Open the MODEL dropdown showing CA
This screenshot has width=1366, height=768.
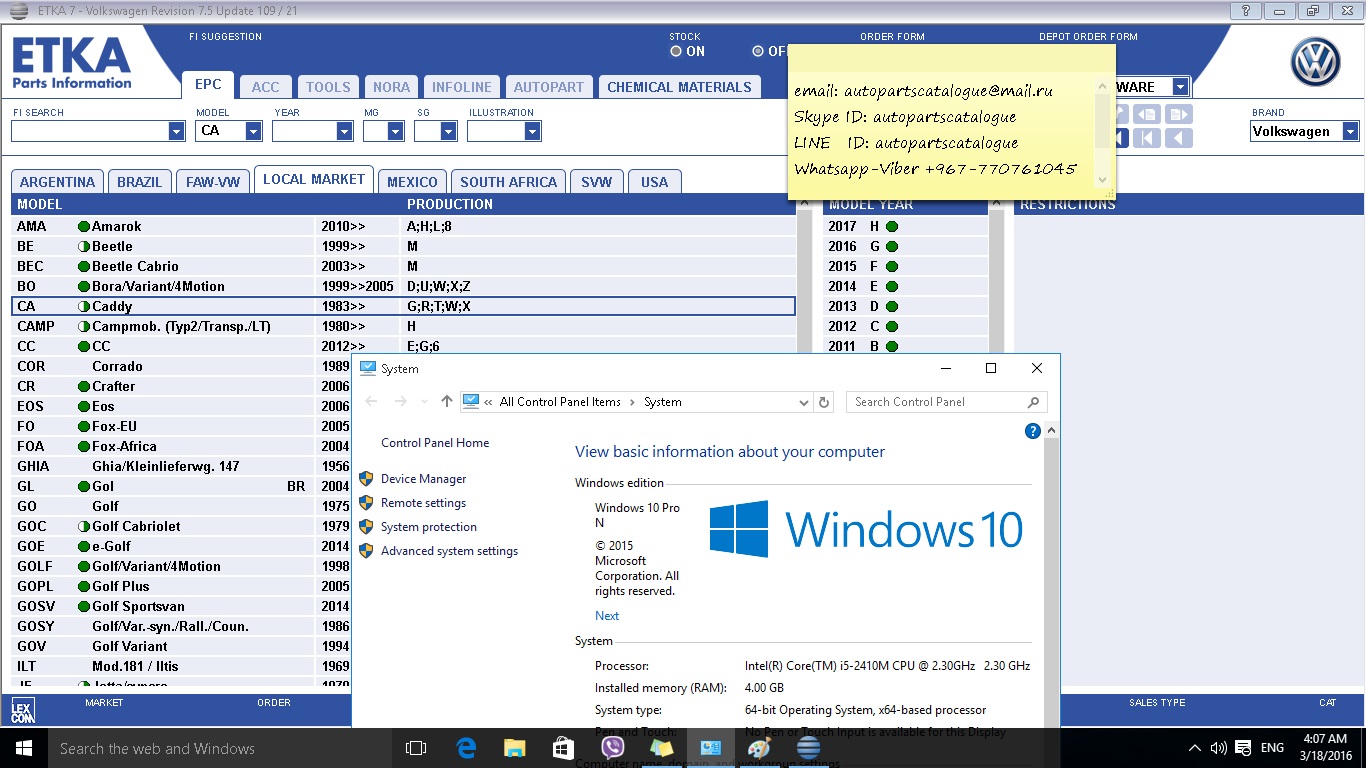click(254, 131)
